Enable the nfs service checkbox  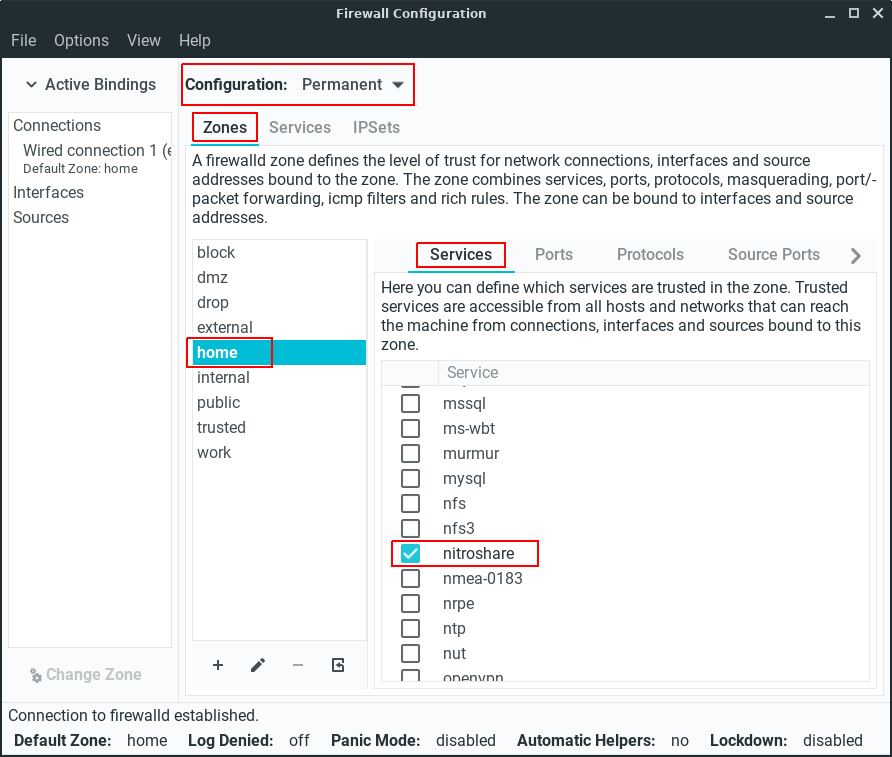coord(410,503)
